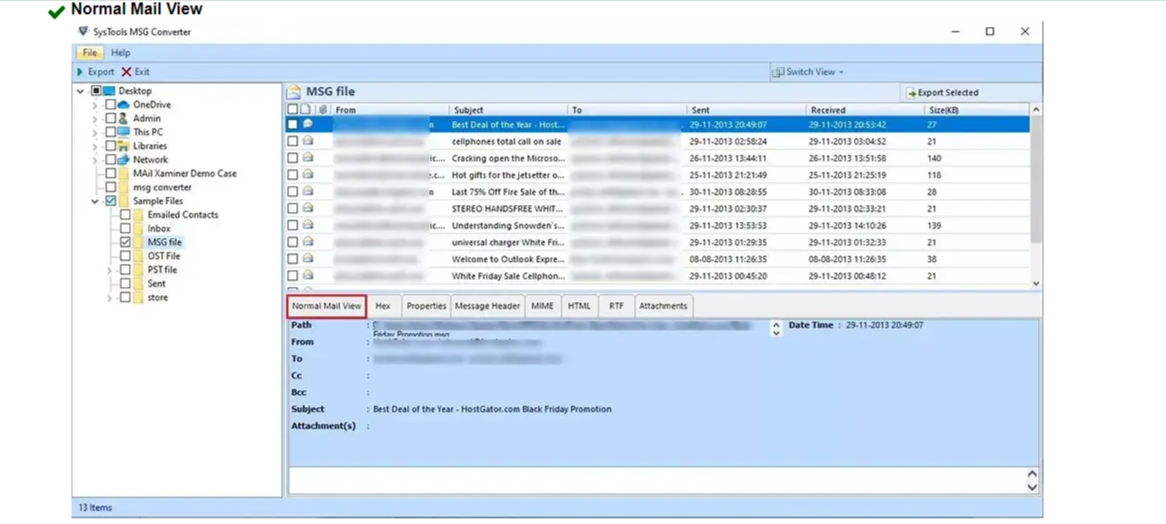Switch to the Hex tab
Image resolution: width=1166 pixels, height=524 pixels.
click(383, 305)
